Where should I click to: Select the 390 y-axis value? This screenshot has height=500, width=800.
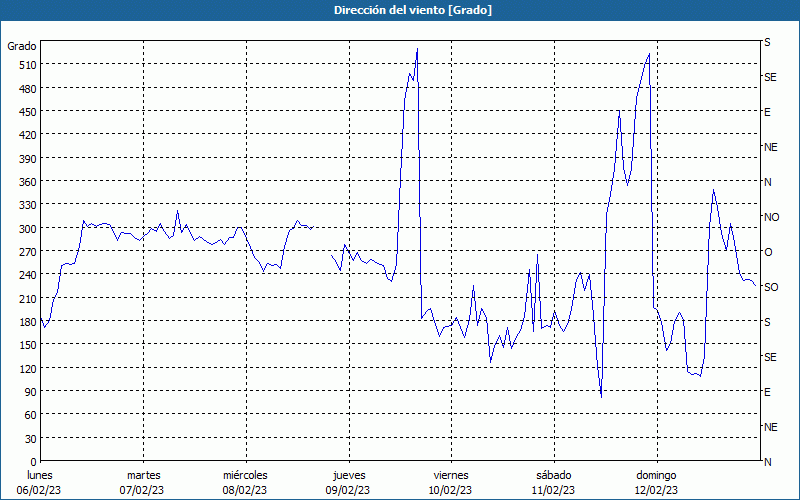click(x=28, y=159)
